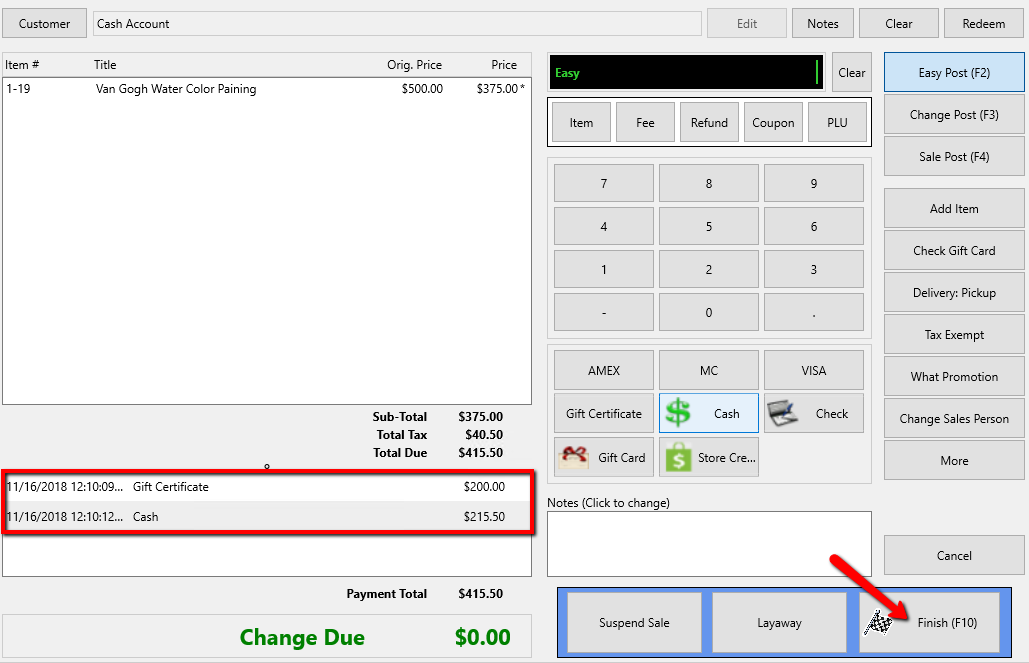Switch to the Item entry mode

point(581,123)
